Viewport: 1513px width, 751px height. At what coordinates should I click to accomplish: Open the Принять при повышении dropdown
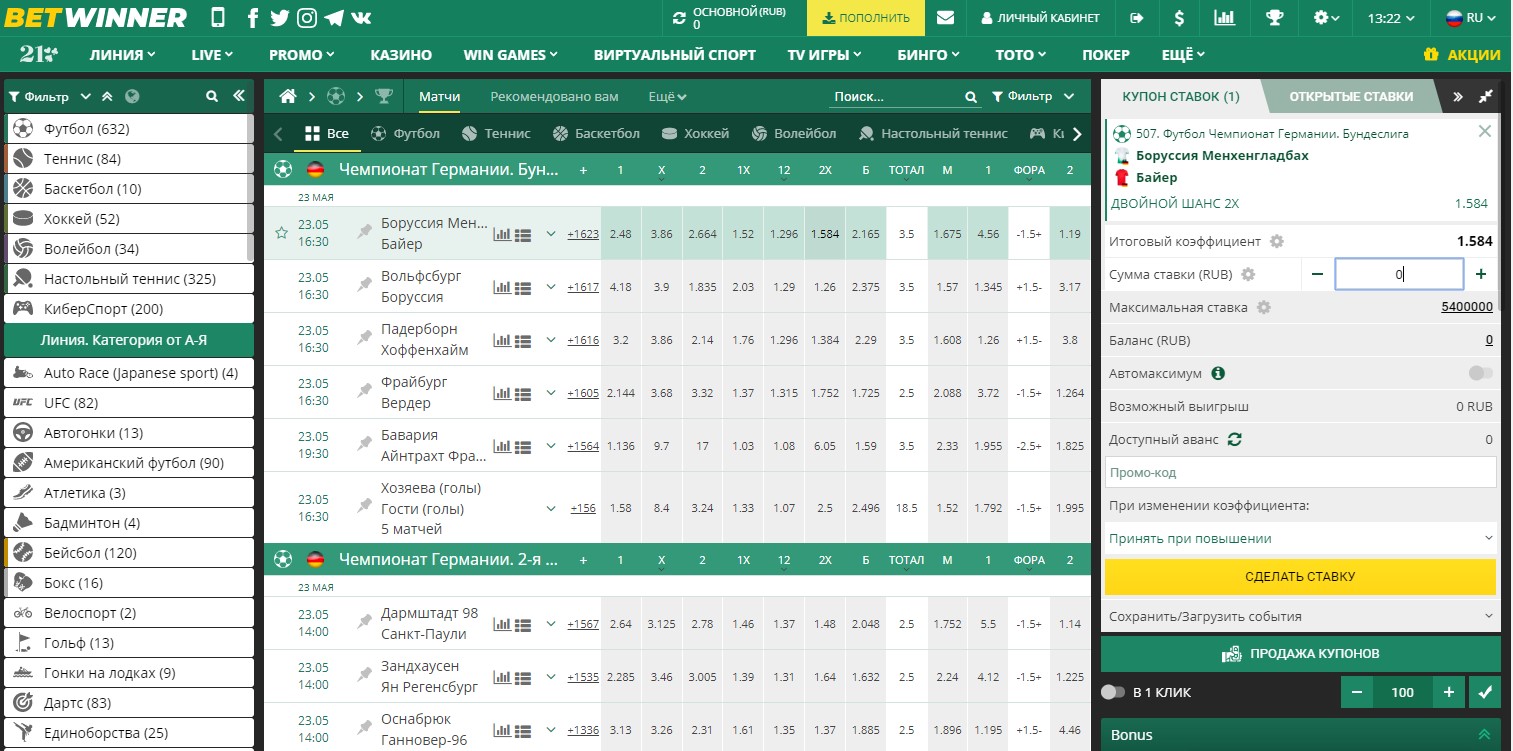pos(1299,538)
